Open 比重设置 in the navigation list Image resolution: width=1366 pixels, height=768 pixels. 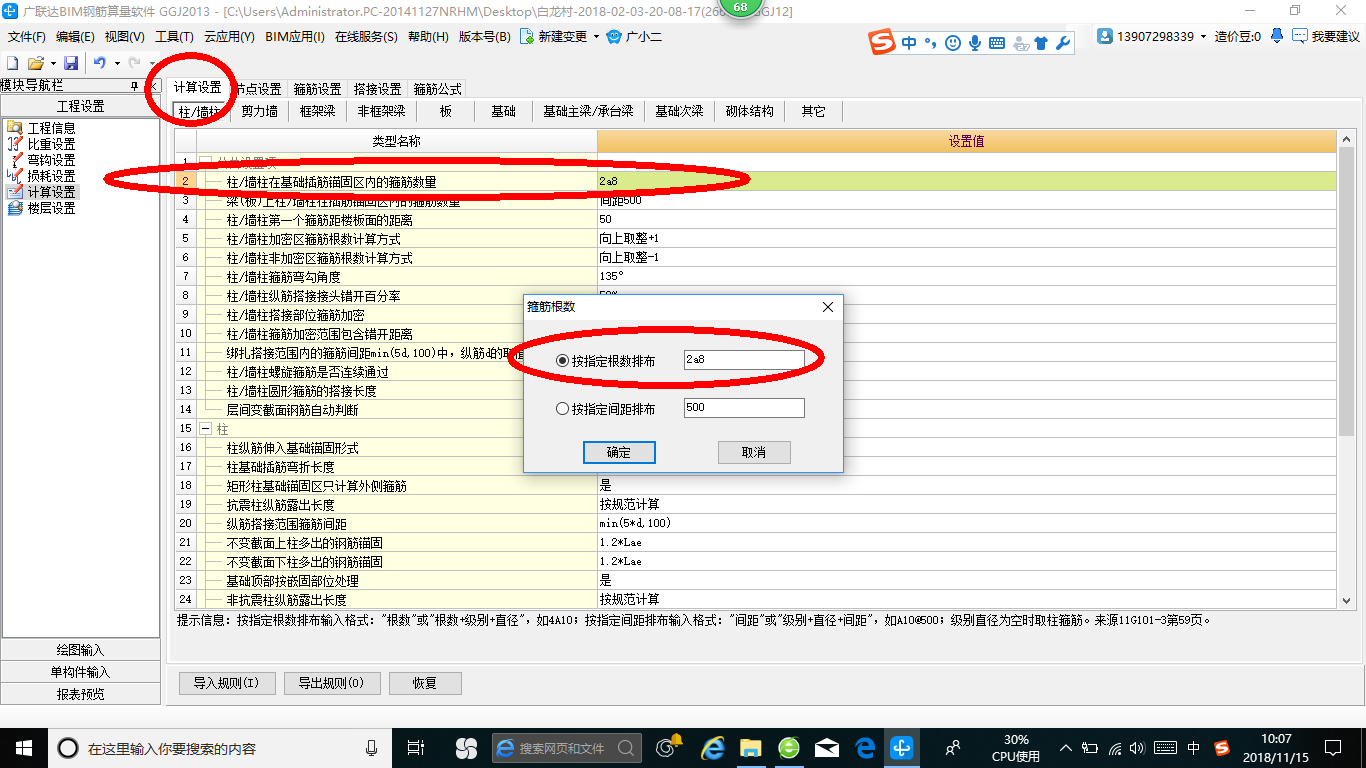pyautogui.click(x=50, y=144)
